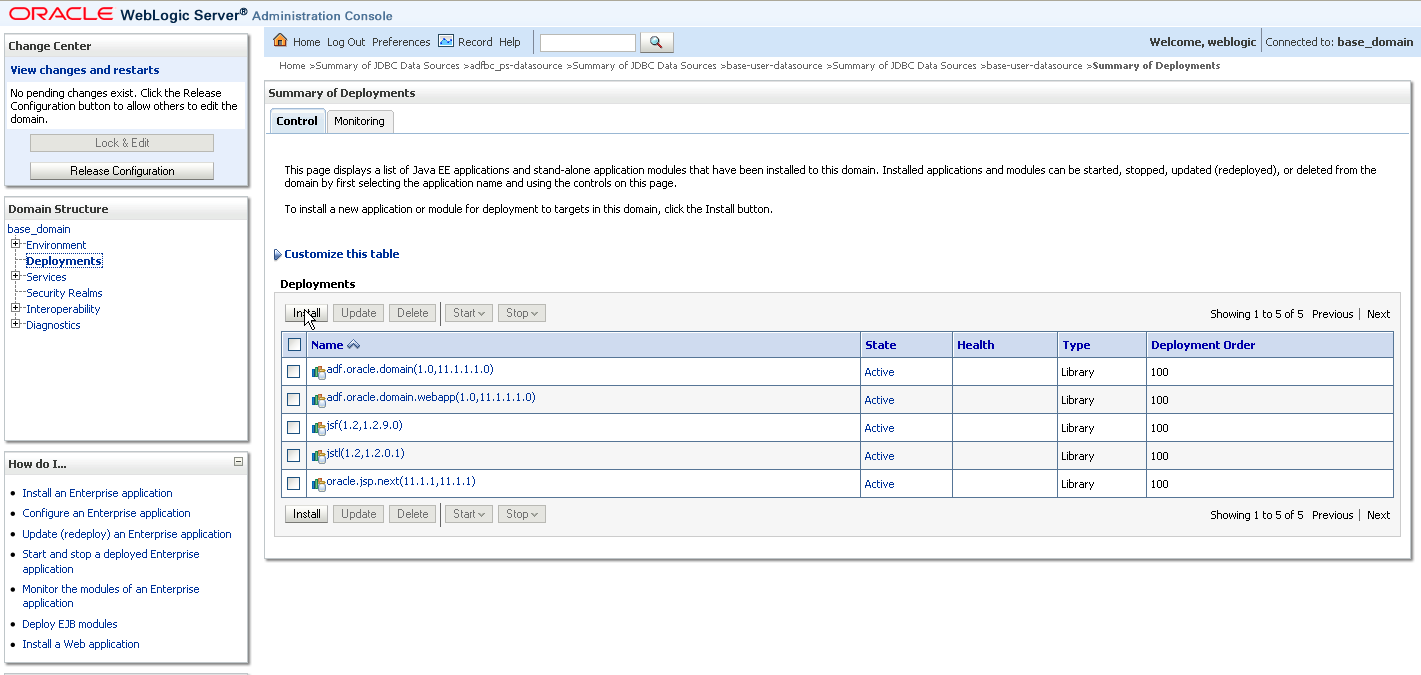
Task: Click the Home house icon in toolbar
Action: coord(280,41)
